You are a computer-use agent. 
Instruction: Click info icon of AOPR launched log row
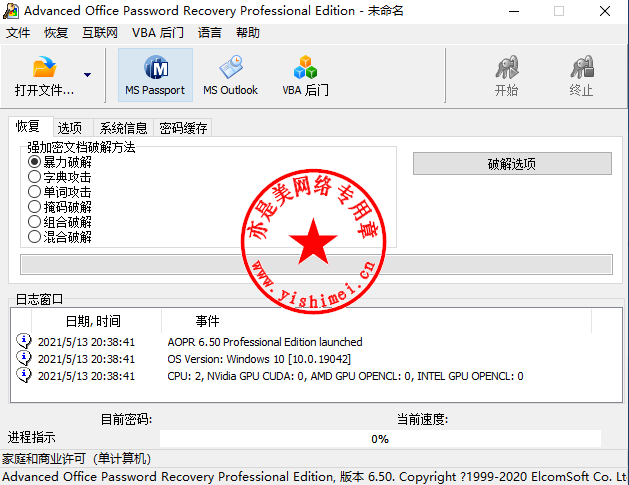point(24,341)
